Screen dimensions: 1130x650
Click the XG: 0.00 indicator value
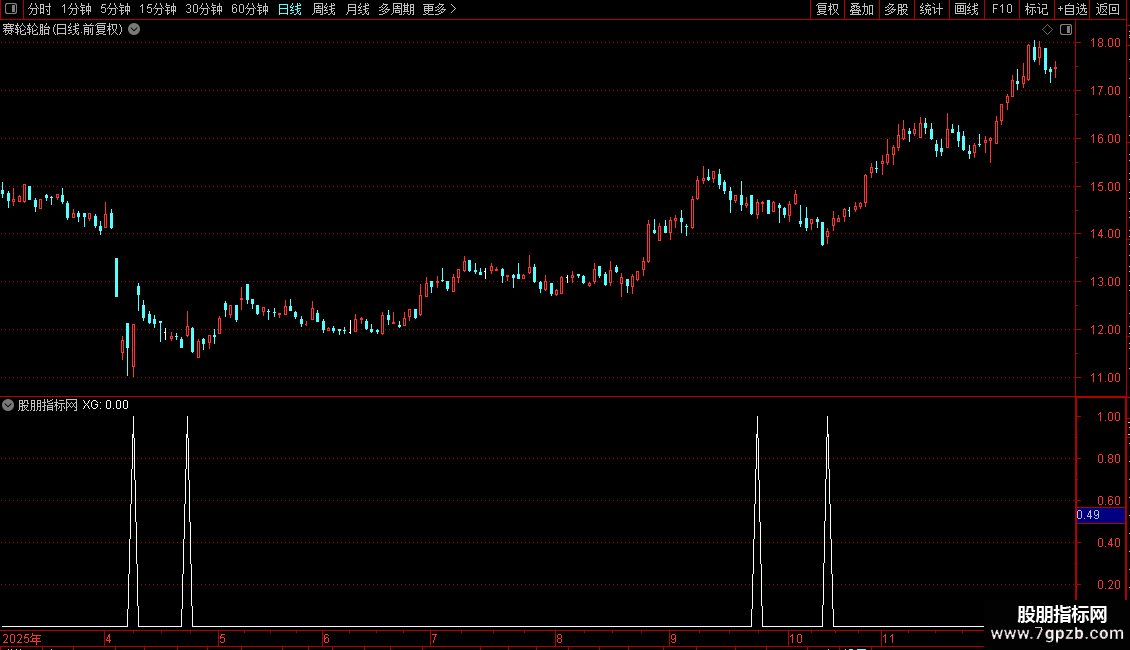point(105,405)
